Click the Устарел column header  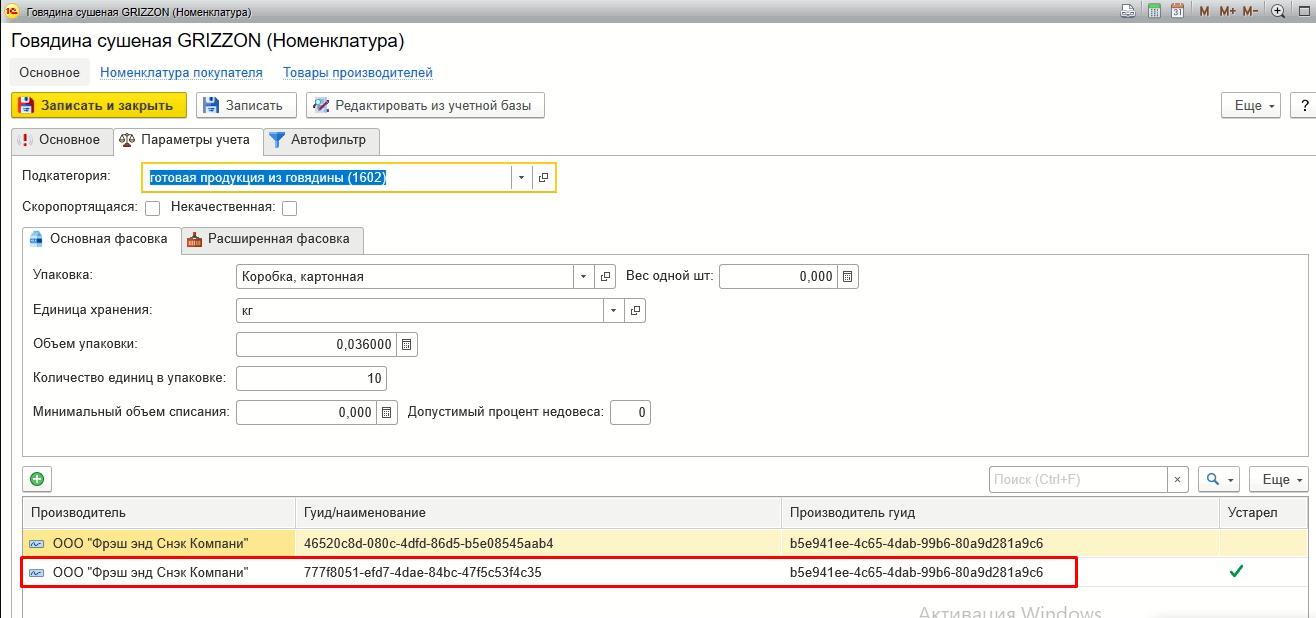(x=1263, y=513)
